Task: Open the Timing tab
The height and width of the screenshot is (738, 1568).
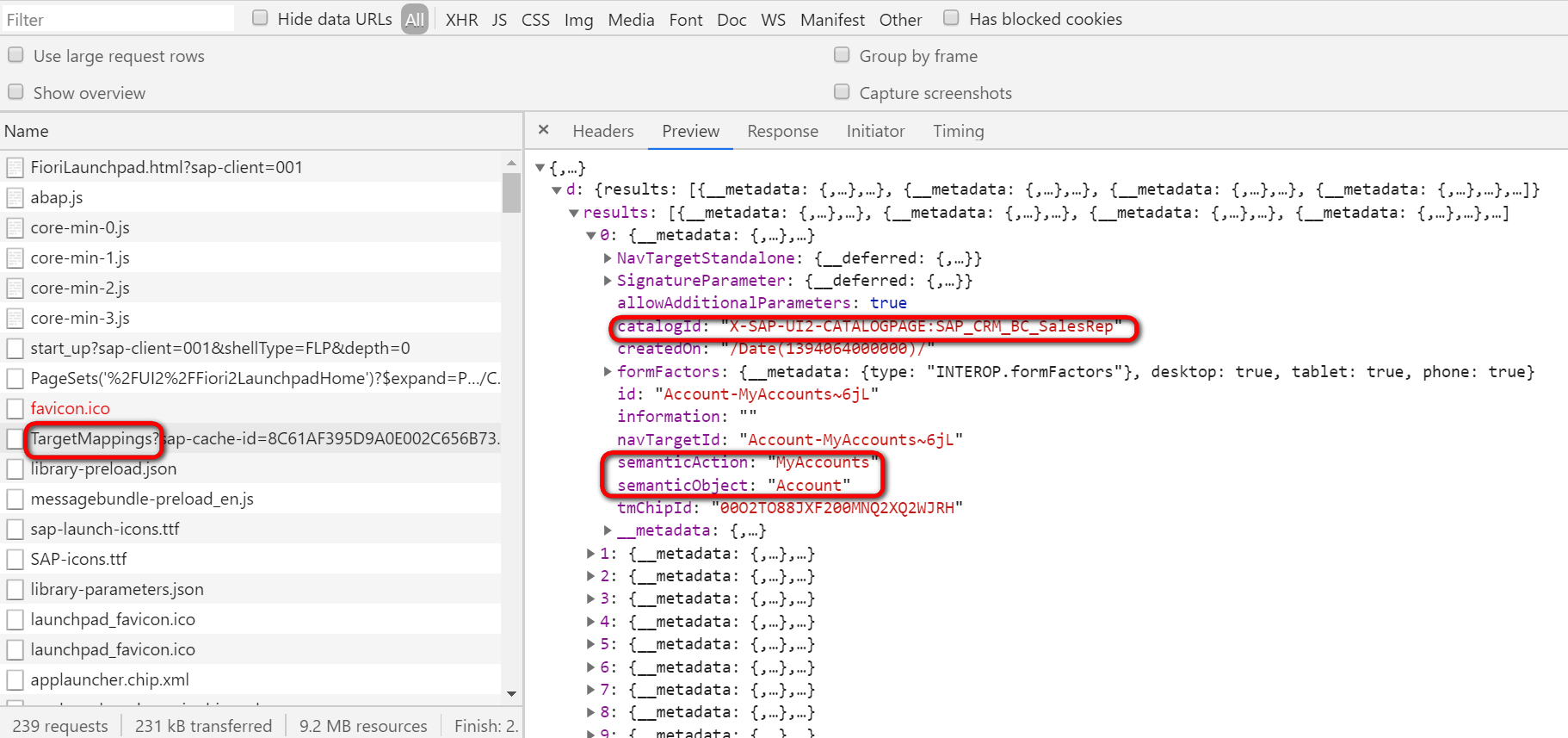Action: pyautogui.click(x=958, y=131)
